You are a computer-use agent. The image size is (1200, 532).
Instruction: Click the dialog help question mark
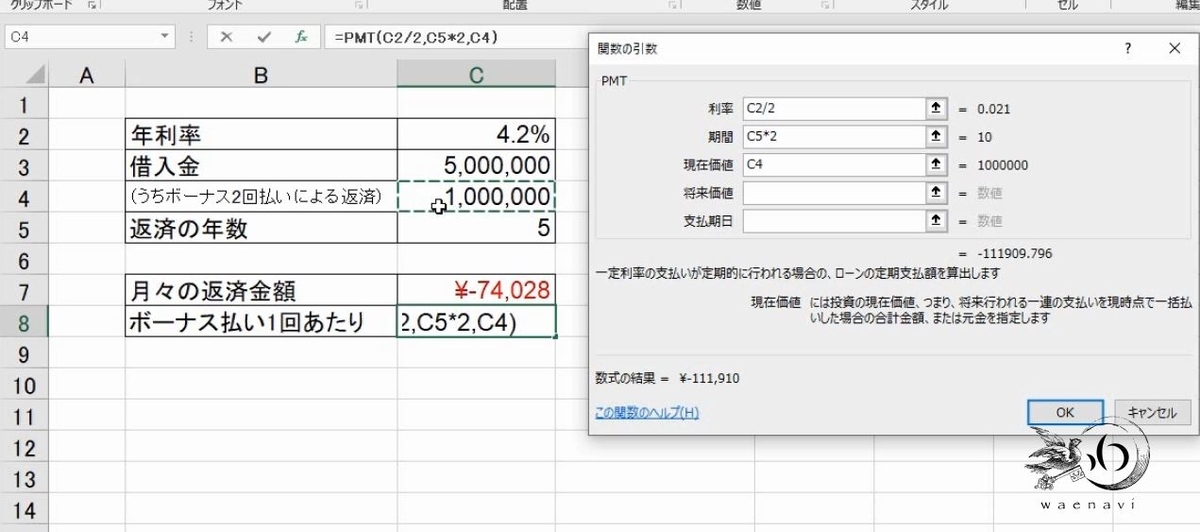[x=1127, y=47]
